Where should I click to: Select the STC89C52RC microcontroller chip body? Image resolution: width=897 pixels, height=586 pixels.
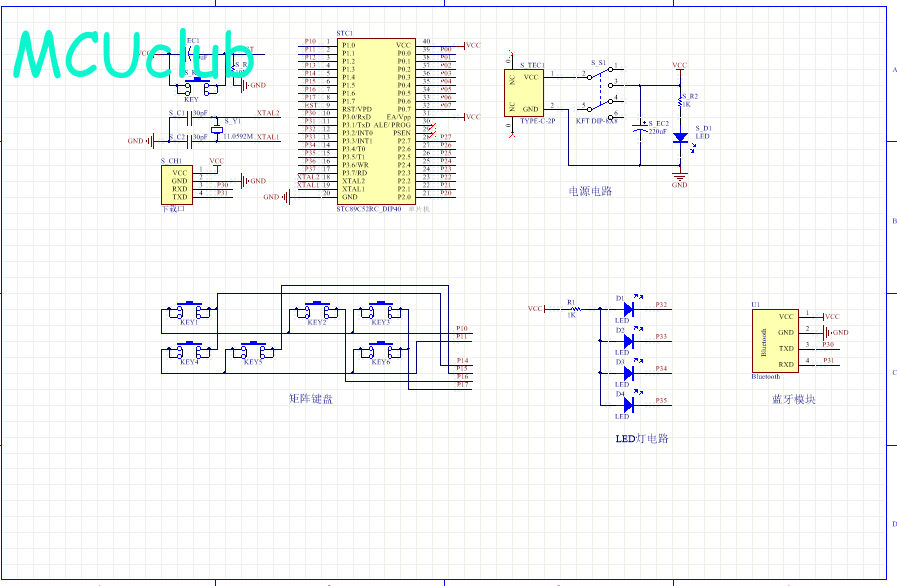tap(376, 121)
